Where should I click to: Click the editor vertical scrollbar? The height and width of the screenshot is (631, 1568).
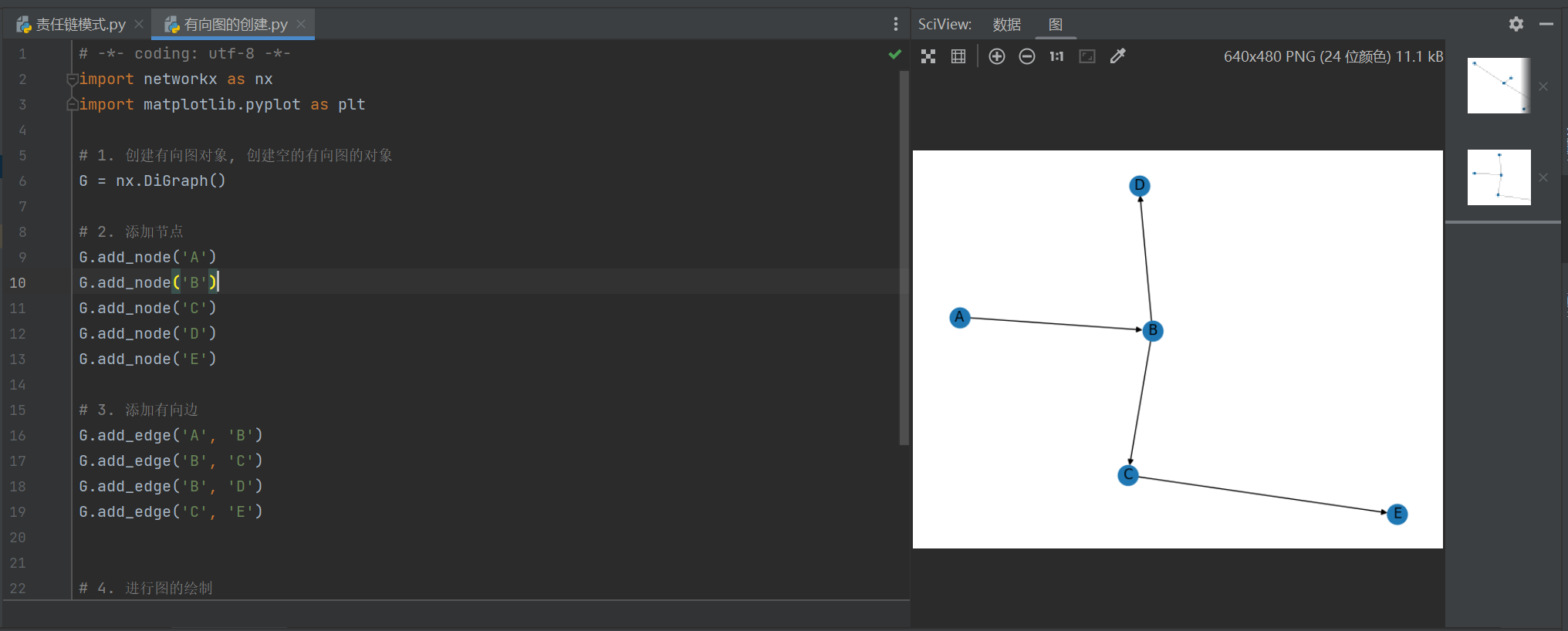point(904,258)
